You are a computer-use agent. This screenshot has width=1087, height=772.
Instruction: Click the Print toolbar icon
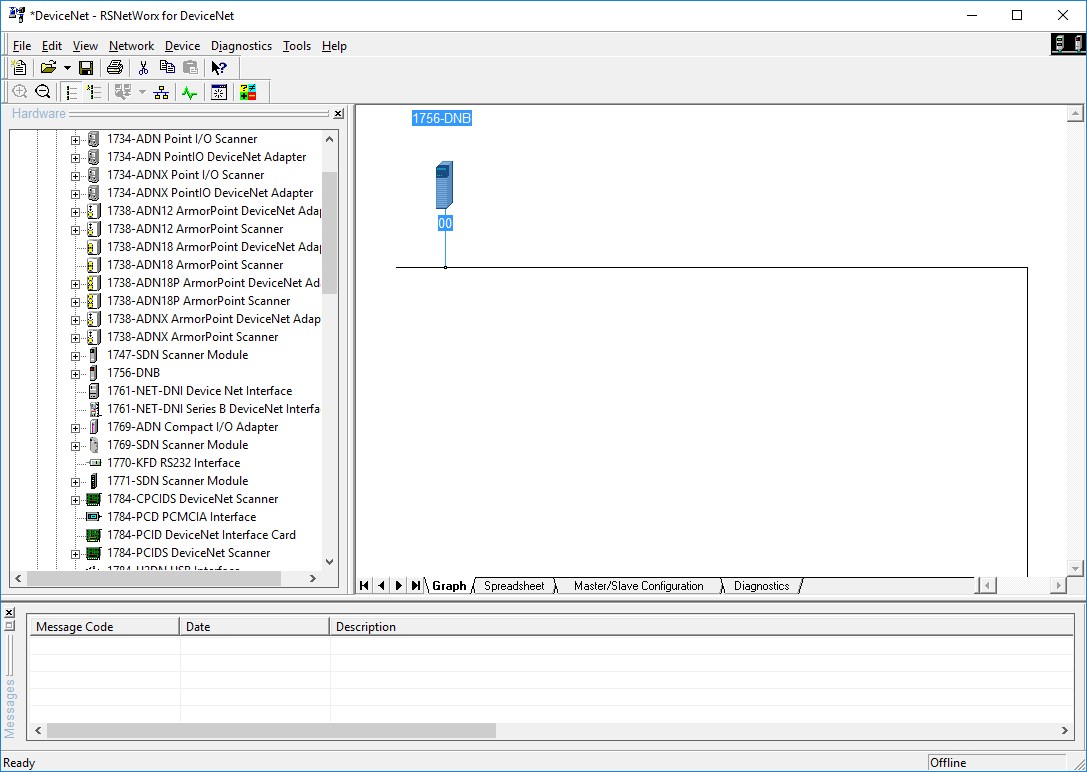(115, 67)
